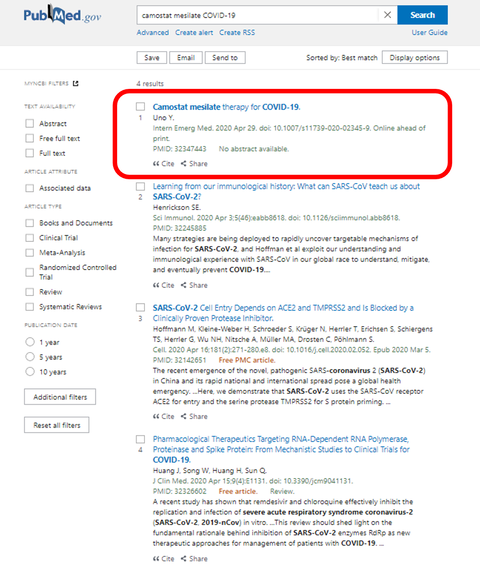Tick the Systematic Reviews filter
480x572 pixels.
[30, 307]
